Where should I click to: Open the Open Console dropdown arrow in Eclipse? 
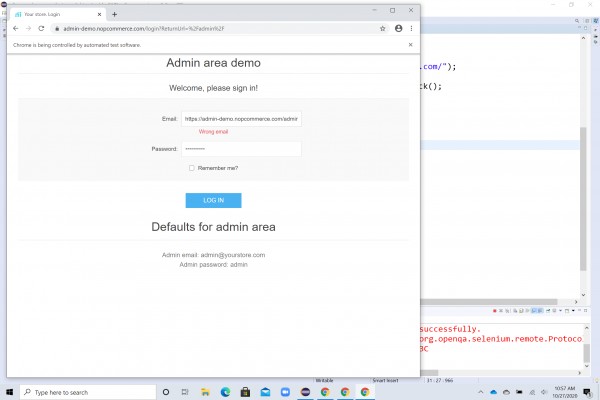[x=573, y=311]
